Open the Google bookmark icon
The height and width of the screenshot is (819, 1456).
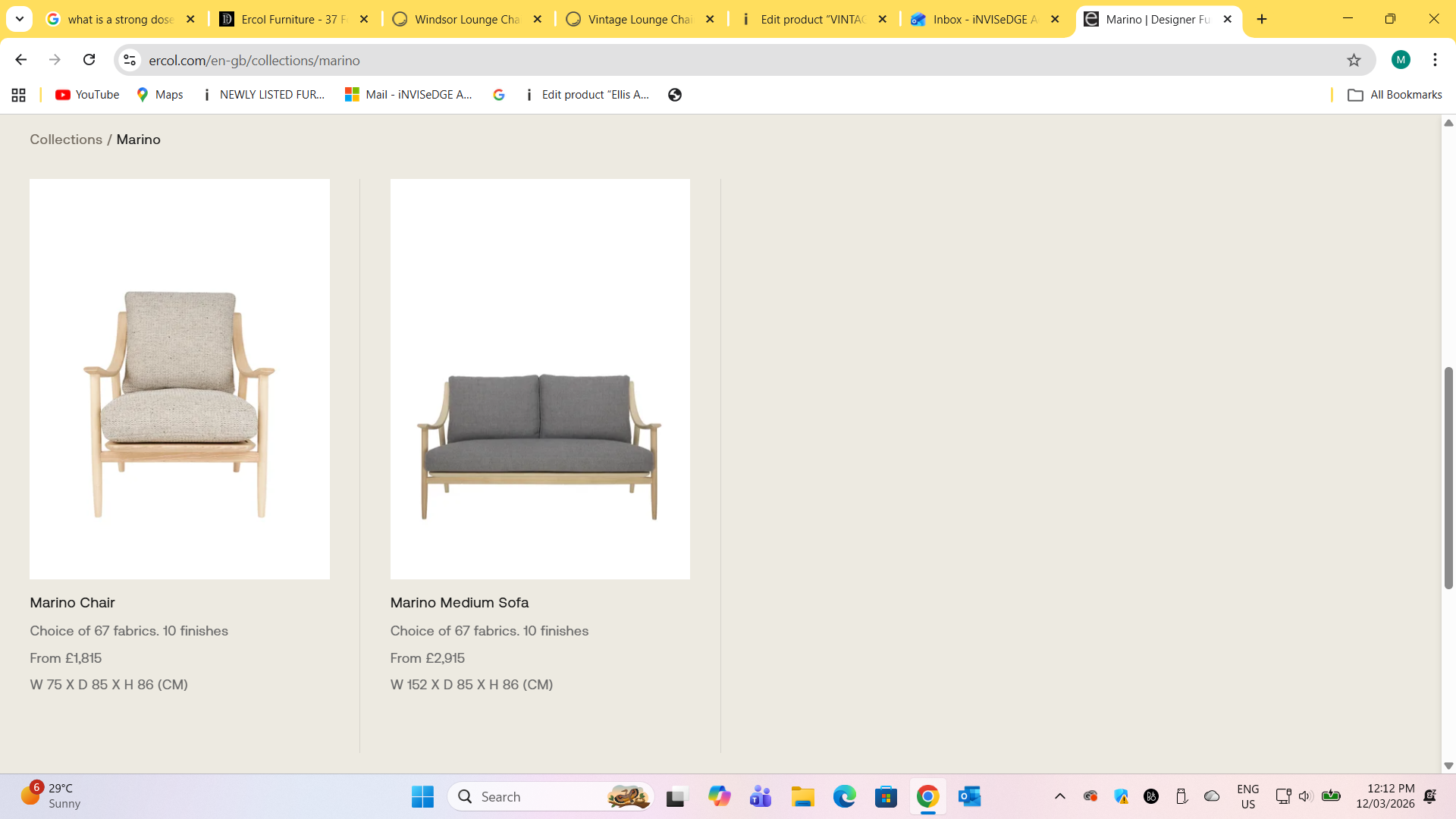pyautogui.click(x=499, y=95)
